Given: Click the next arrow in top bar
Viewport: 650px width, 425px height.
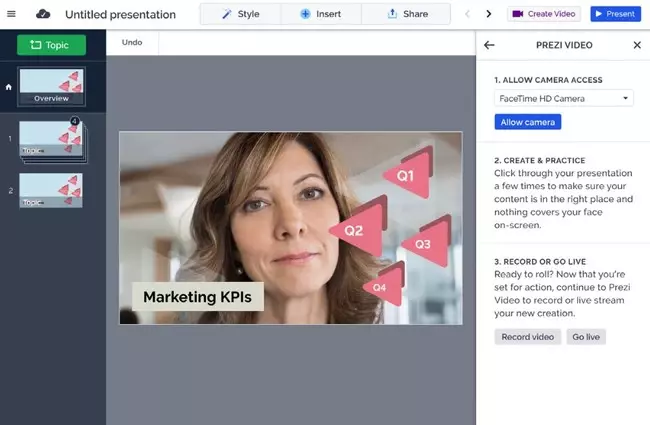Looking at the screenshot, I should coord(488,14).
